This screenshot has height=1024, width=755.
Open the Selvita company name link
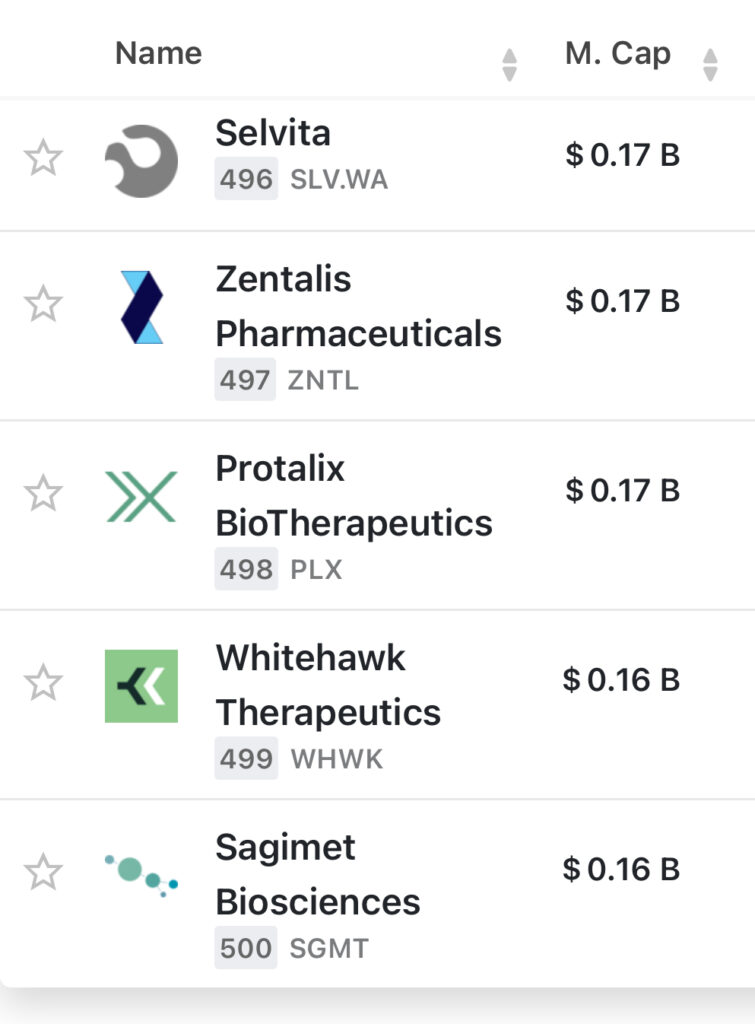click(x=272, y=133)
